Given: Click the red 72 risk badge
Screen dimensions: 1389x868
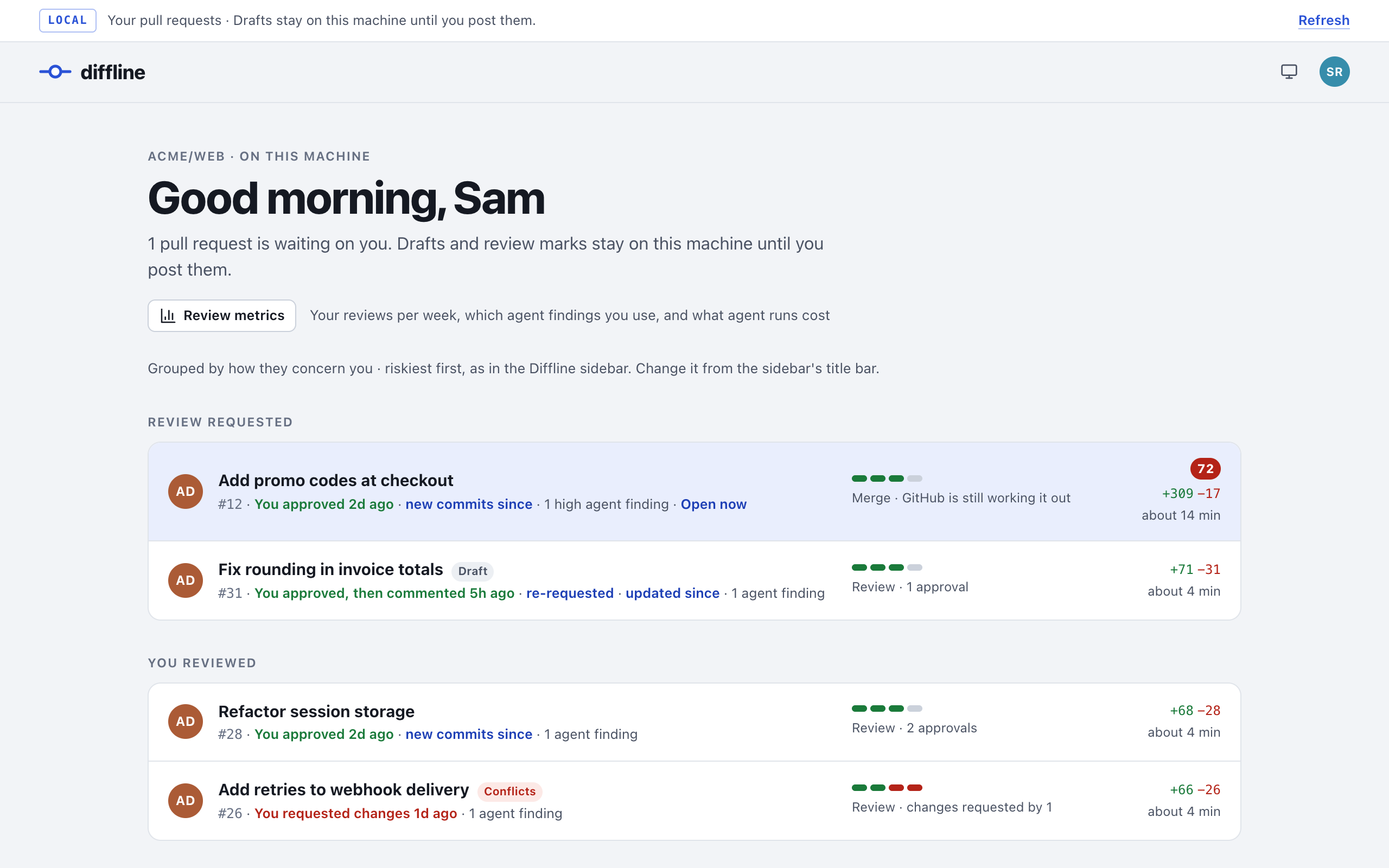Looking at the screenshot, I should click(x=1205, y=468).
